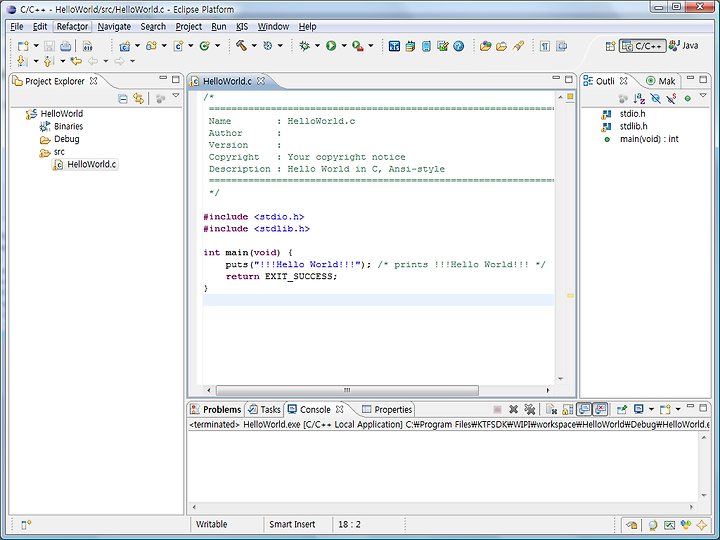Screen dimensions: 720x540
Task: Toggle show console on standard error change
Action: (x=600, y=409)
